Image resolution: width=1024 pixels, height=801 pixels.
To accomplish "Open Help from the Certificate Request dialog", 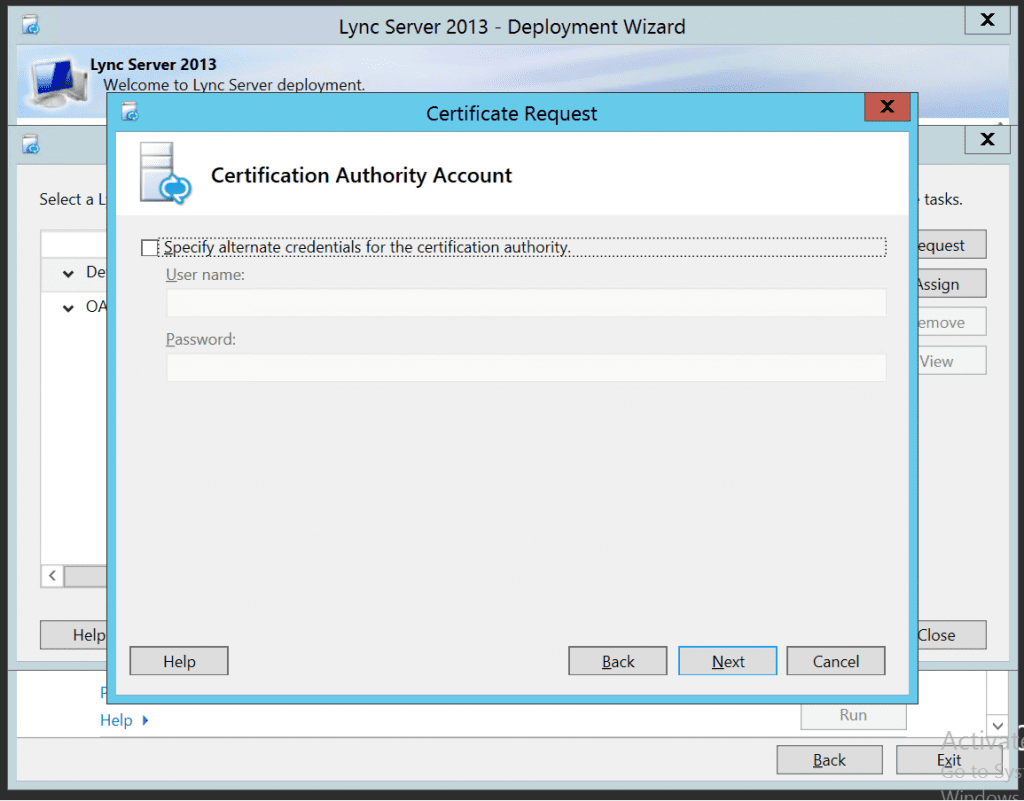I will pos(178,661).
